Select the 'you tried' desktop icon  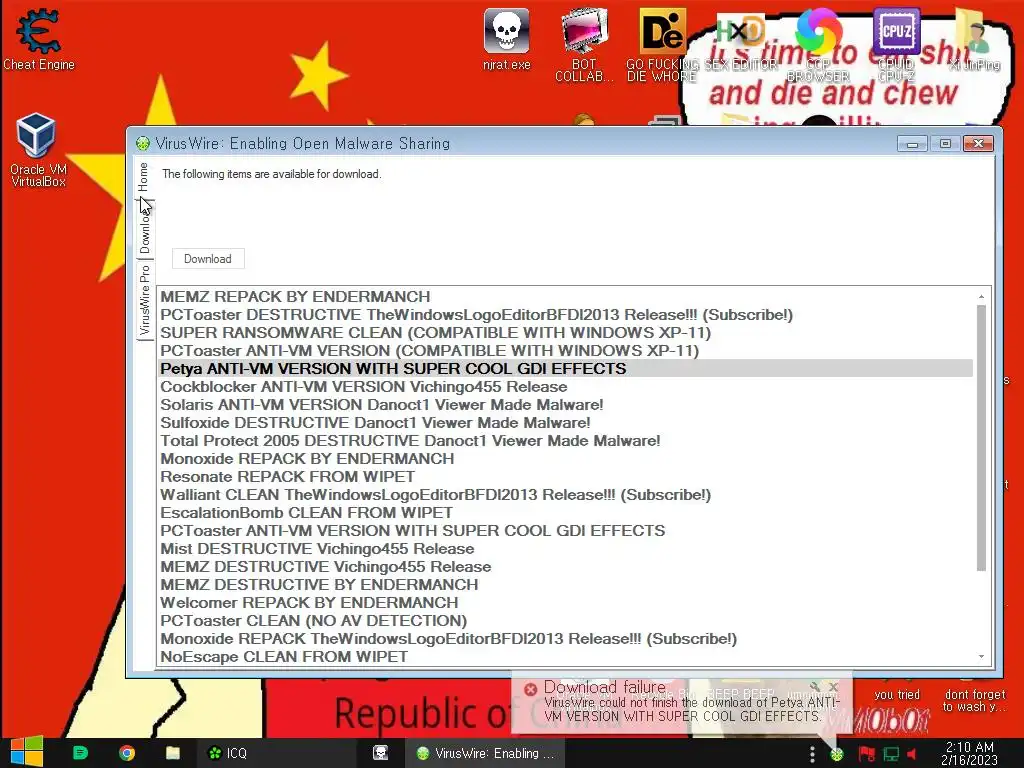pyautogui.click(x=897, y=692)
